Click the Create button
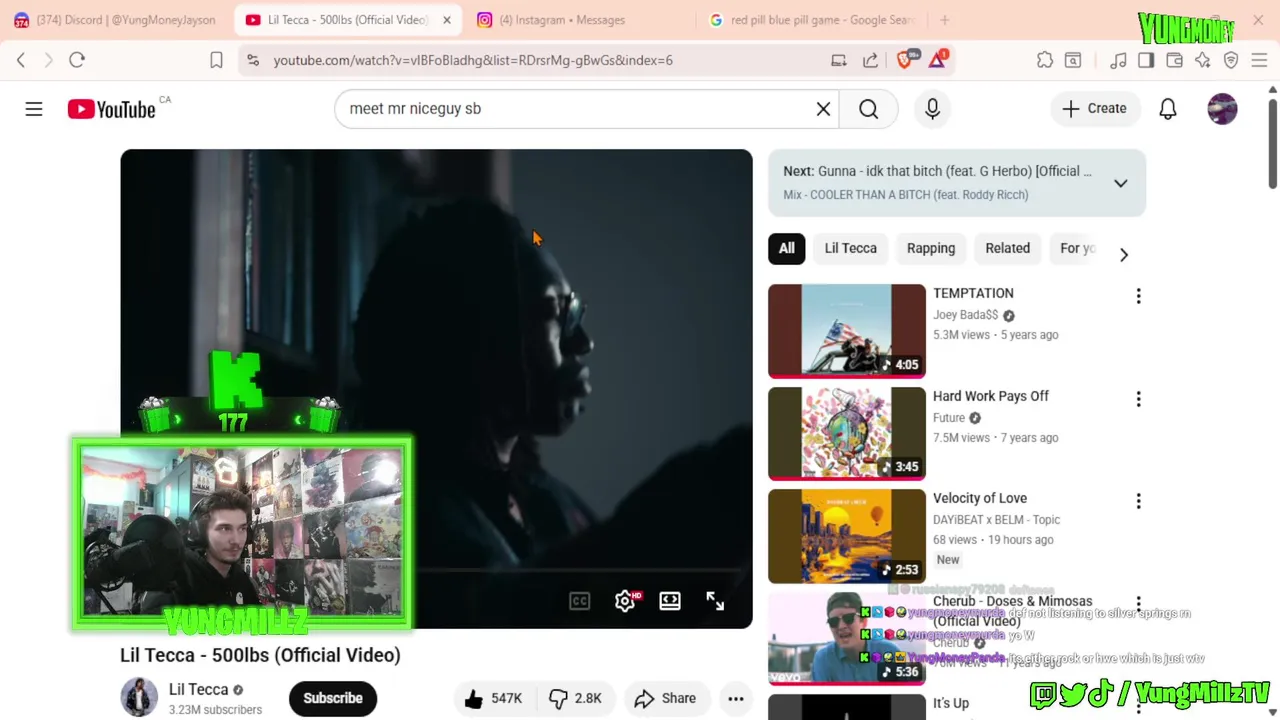Screen dimensions: 1280x720 pos(1094,109)
